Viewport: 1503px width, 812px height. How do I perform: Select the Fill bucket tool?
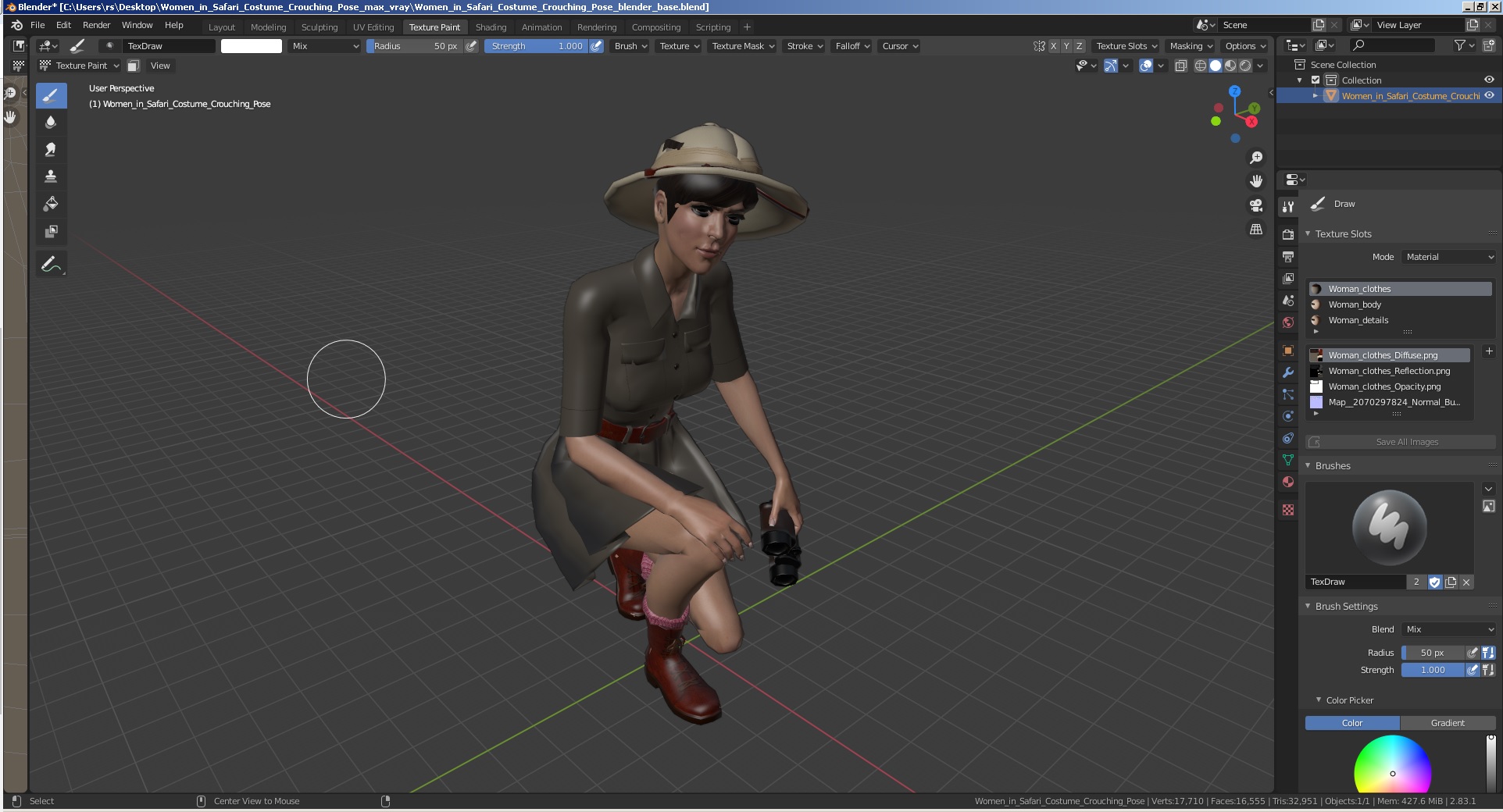[x=51, y=204]
